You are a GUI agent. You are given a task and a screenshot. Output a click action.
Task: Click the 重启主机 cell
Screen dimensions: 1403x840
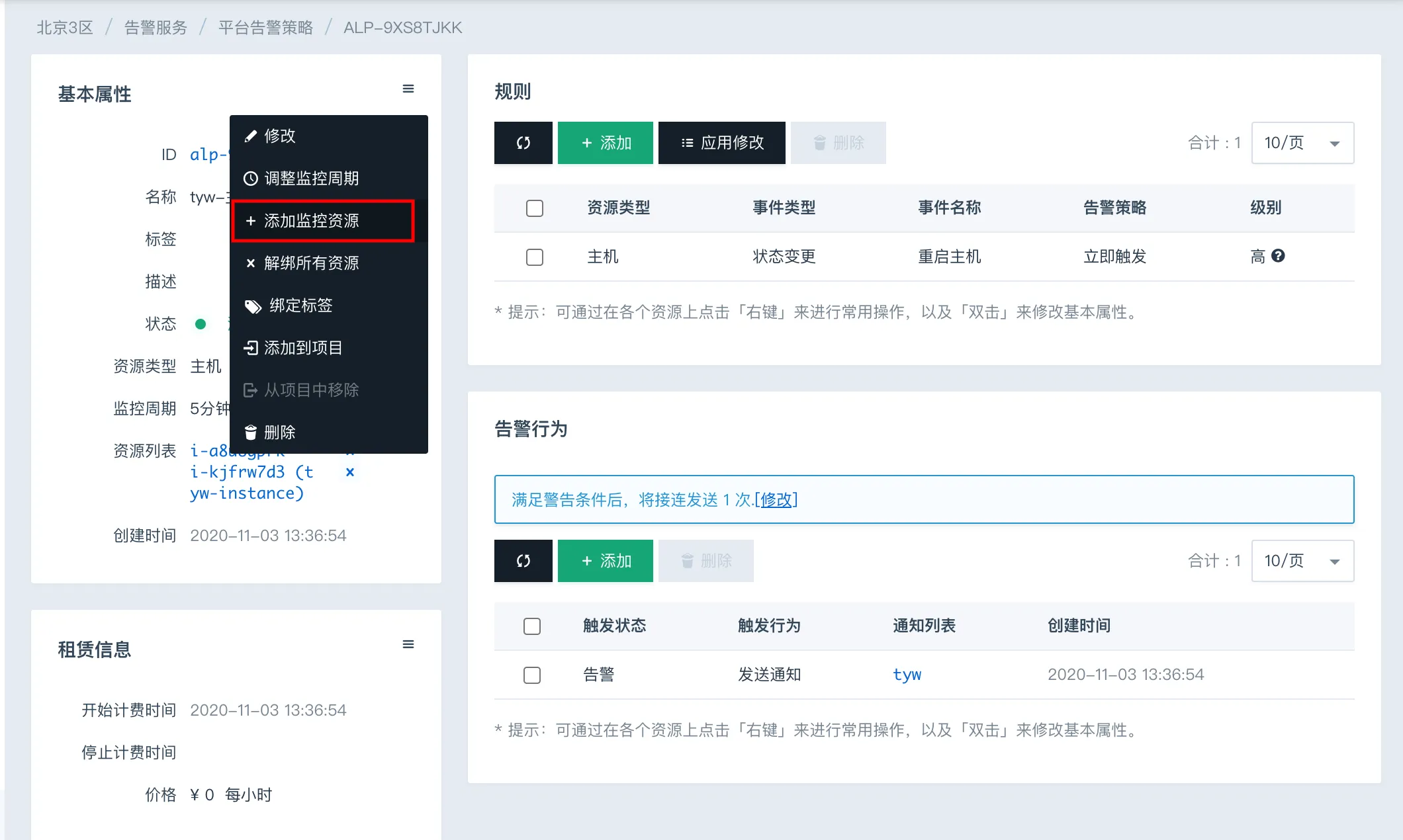pos(950,257)
